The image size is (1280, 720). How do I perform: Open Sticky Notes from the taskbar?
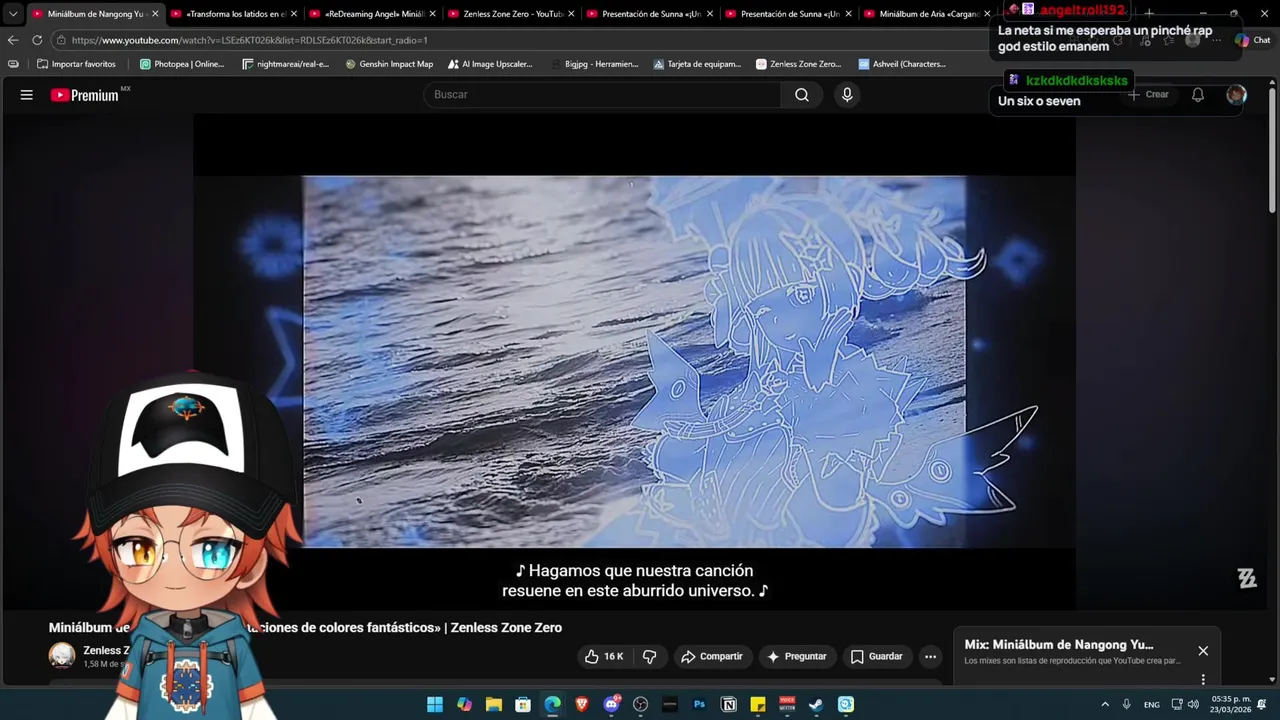pos(758,705)
